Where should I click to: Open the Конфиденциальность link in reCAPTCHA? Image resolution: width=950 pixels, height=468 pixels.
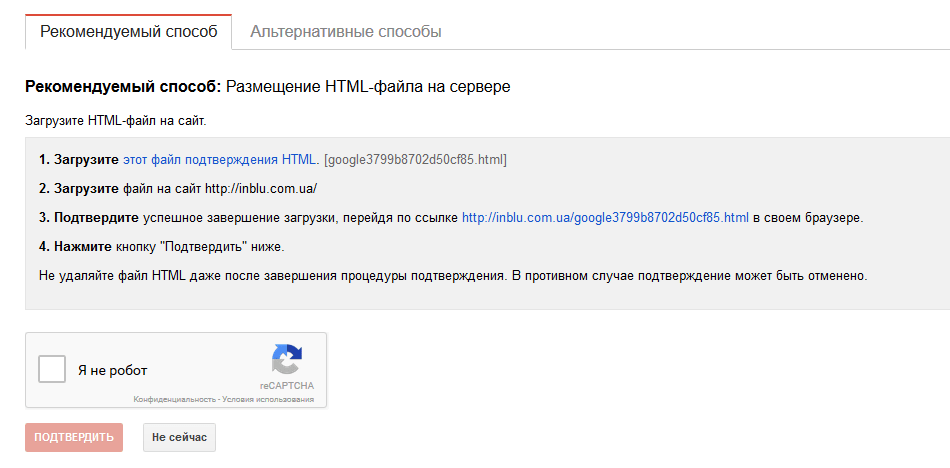[x=176, y=399]
